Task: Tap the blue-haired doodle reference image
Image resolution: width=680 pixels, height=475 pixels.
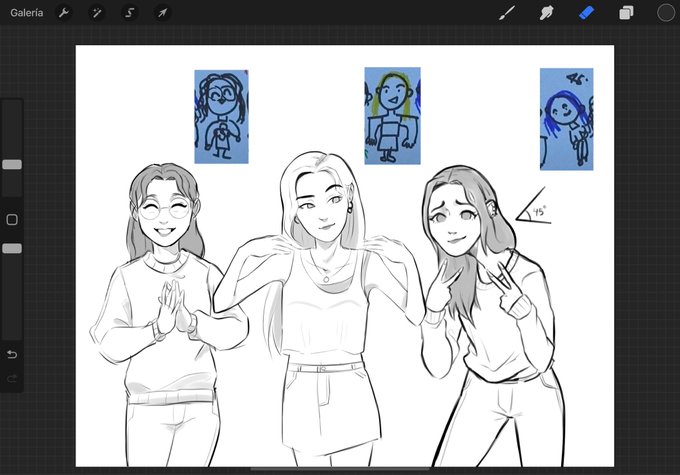Action: tap(566, 119)
